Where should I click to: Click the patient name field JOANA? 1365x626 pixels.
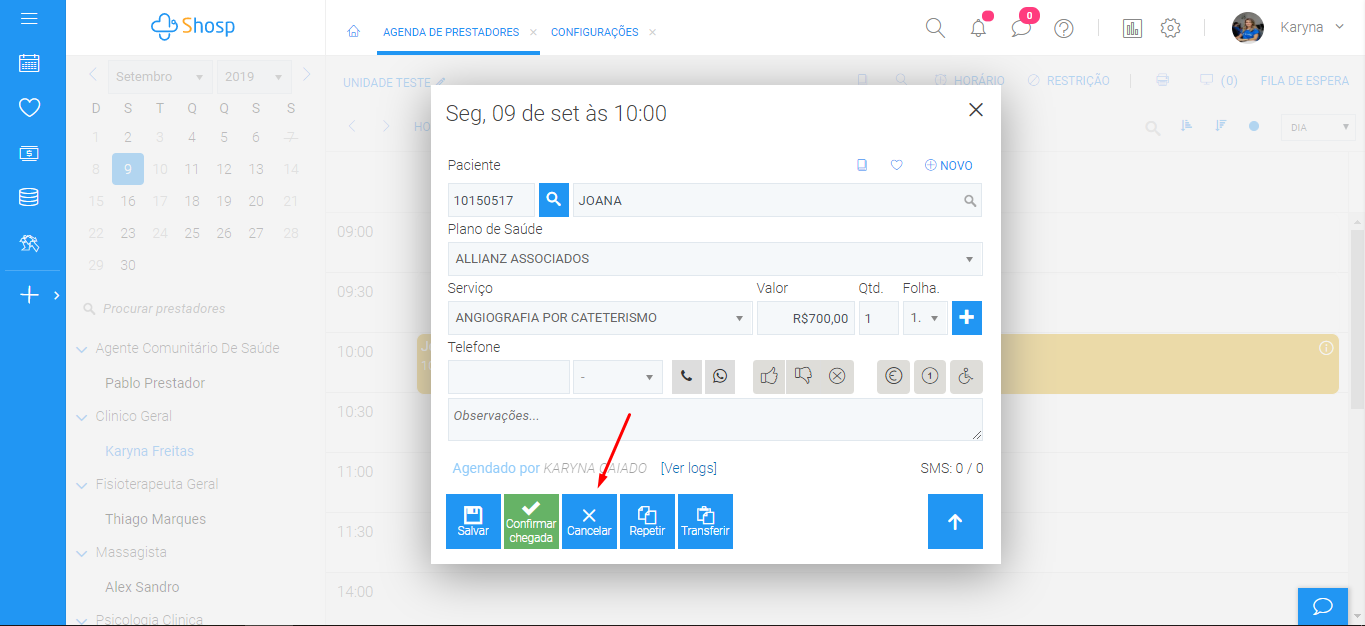point(776,200)
